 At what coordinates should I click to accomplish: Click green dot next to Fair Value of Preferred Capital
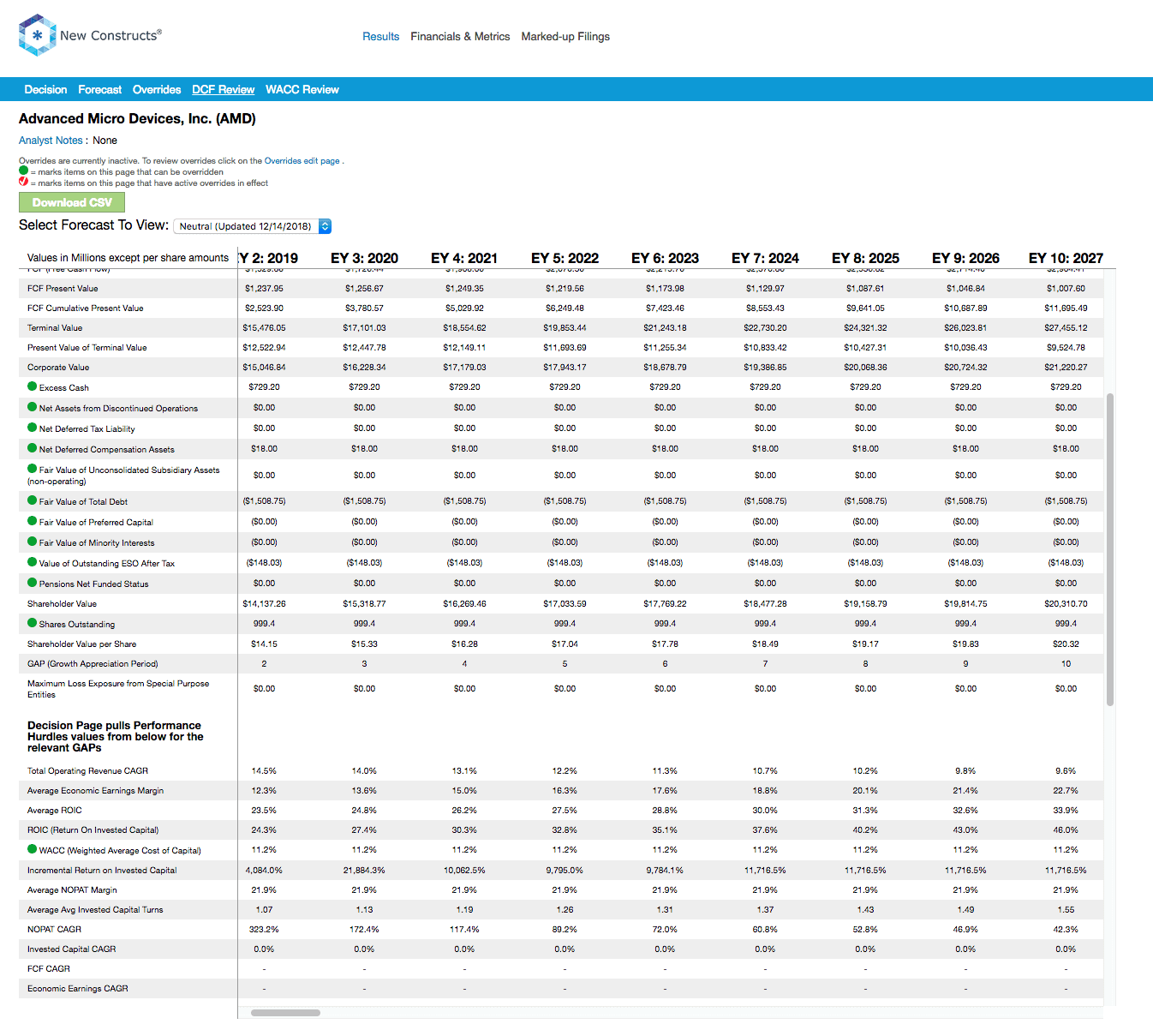pyautogui.click(x=33, y=521)
